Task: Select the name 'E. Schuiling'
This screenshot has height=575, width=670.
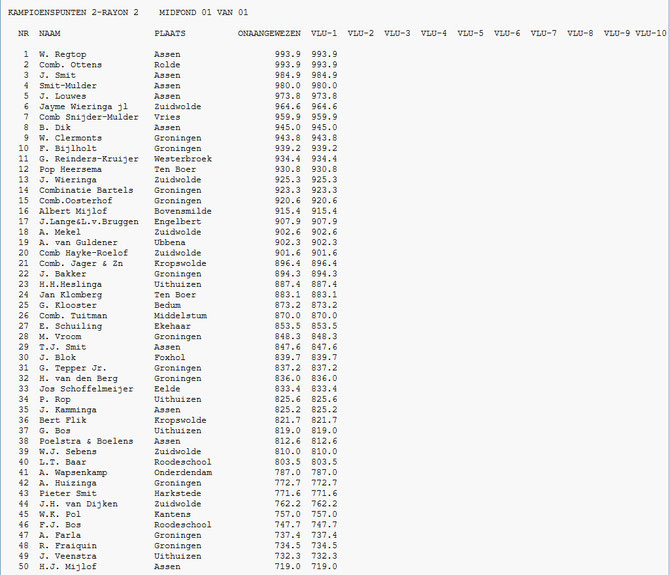Action: 71,326
